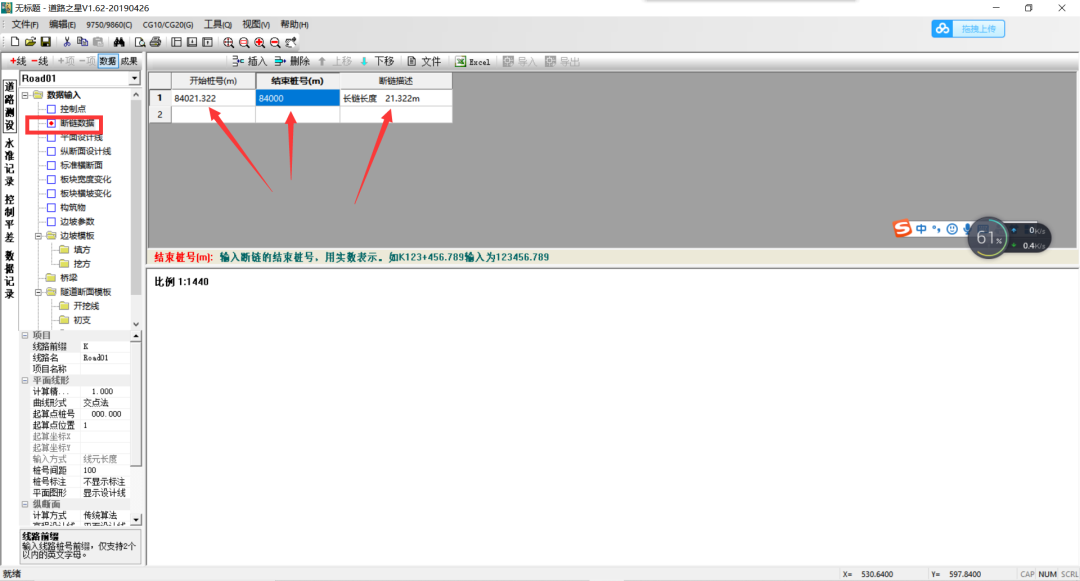Select the 控制平差 vertical side tab
This screenshot has height=581, width=1080.
tap(9, 218)
